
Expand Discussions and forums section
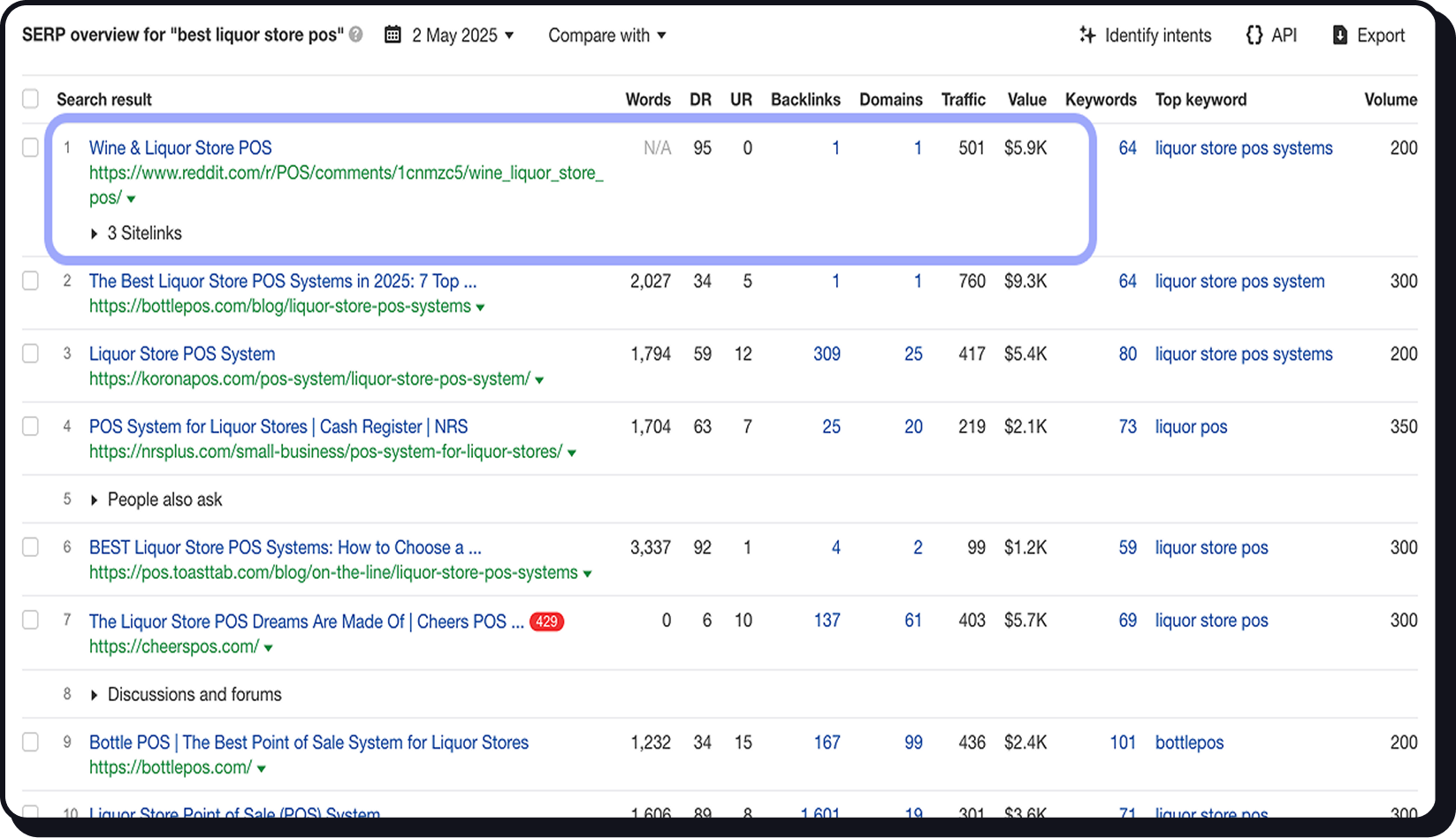click(x=186, y=694)
